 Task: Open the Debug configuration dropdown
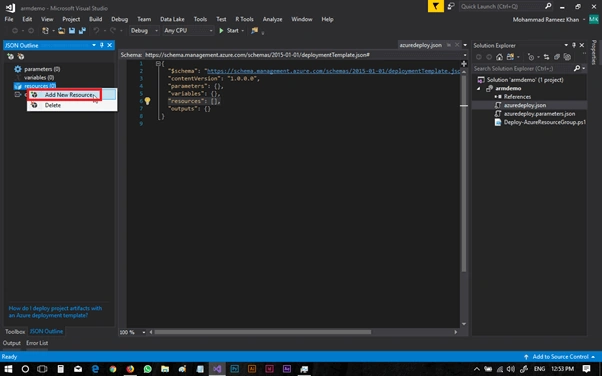(144, 31)
